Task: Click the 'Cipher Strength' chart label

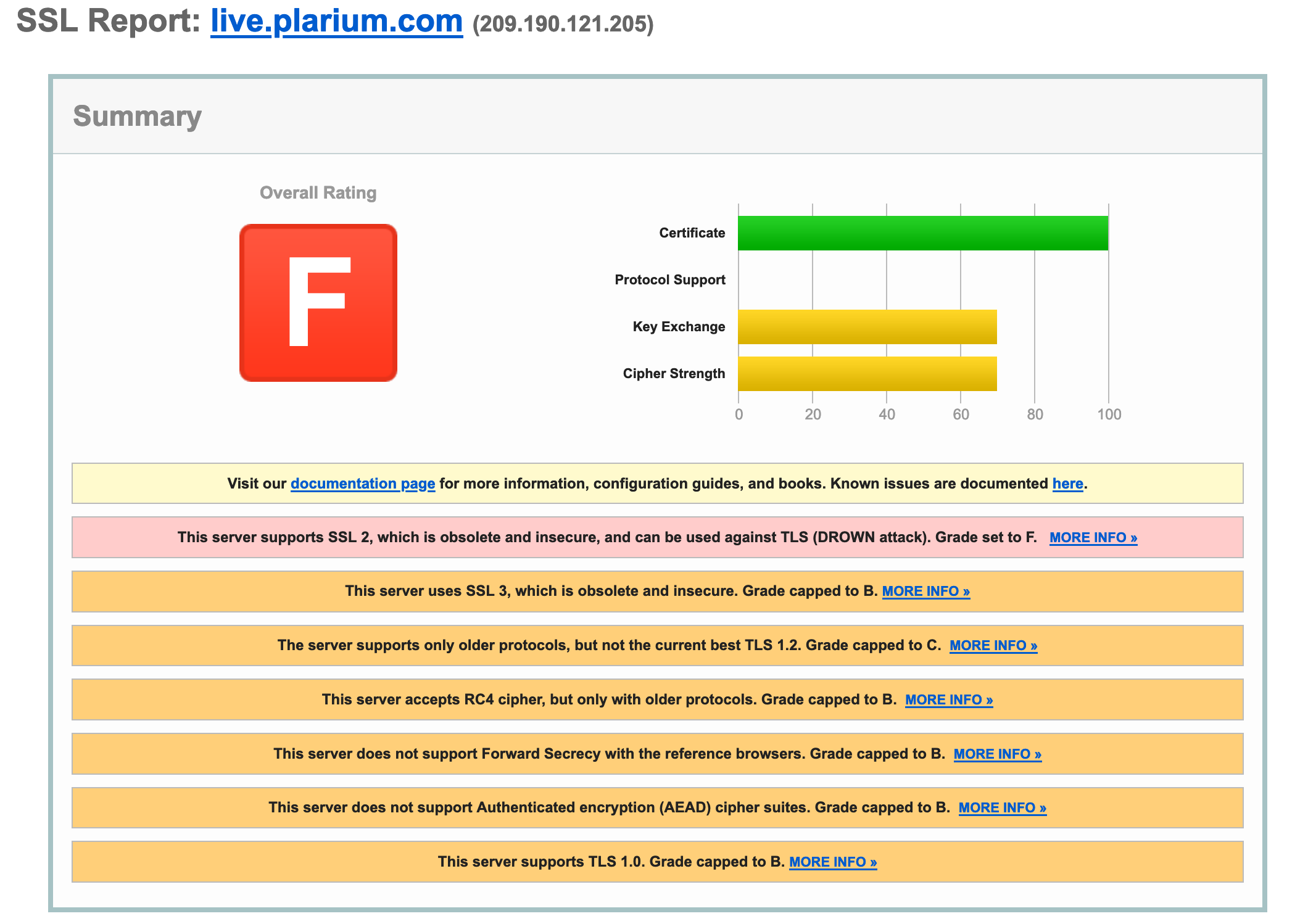Action: click(x=674, y=374)
